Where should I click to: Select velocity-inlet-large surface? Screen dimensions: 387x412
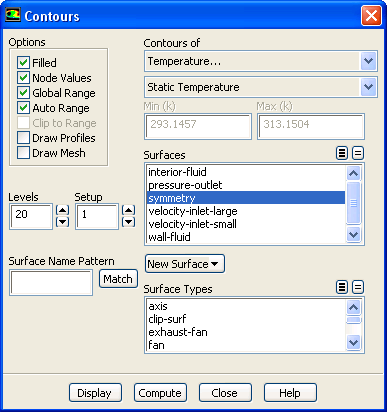pos(246,211)
